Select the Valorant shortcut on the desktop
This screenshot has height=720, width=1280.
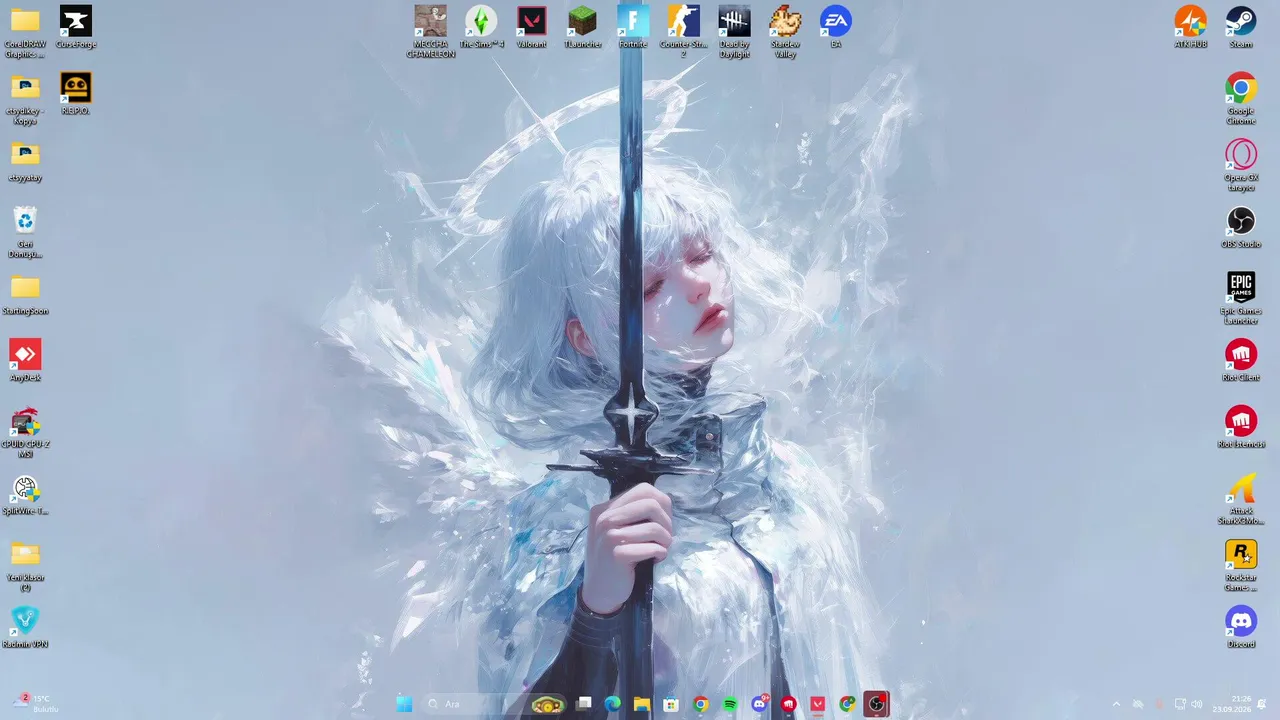tap(532, 27)
